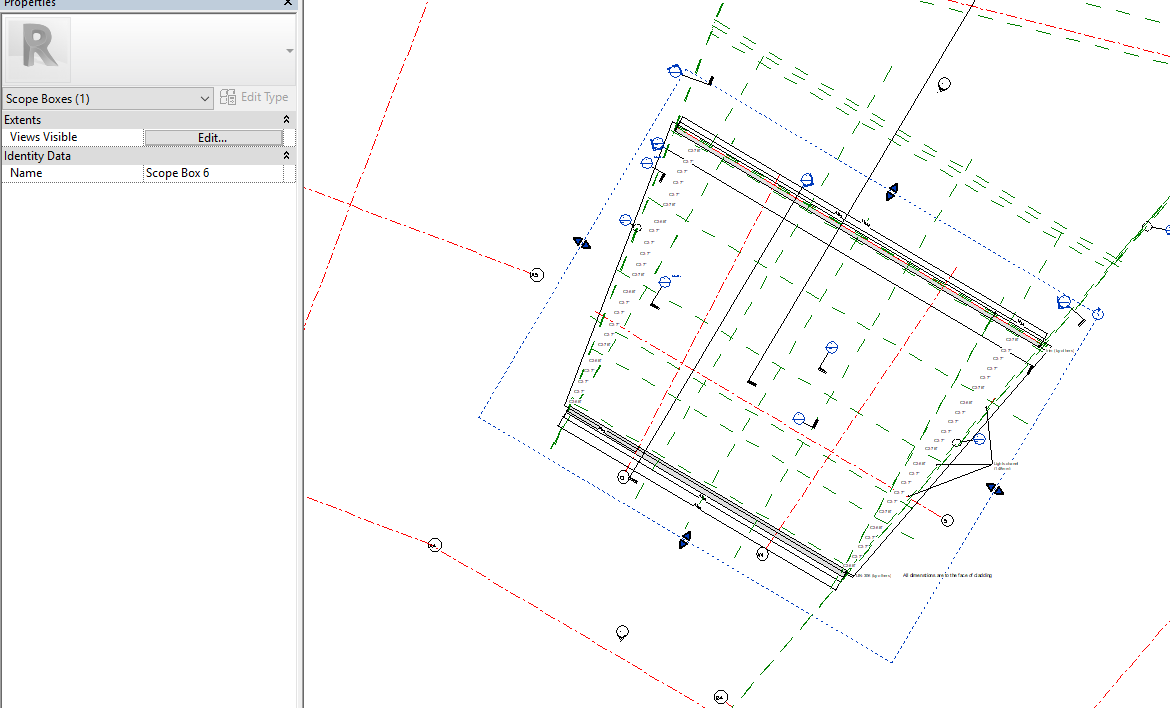Open the Scope Boxes type selector dropdown
Viewport: 1170px width, 708px height.
click(205, 98)
